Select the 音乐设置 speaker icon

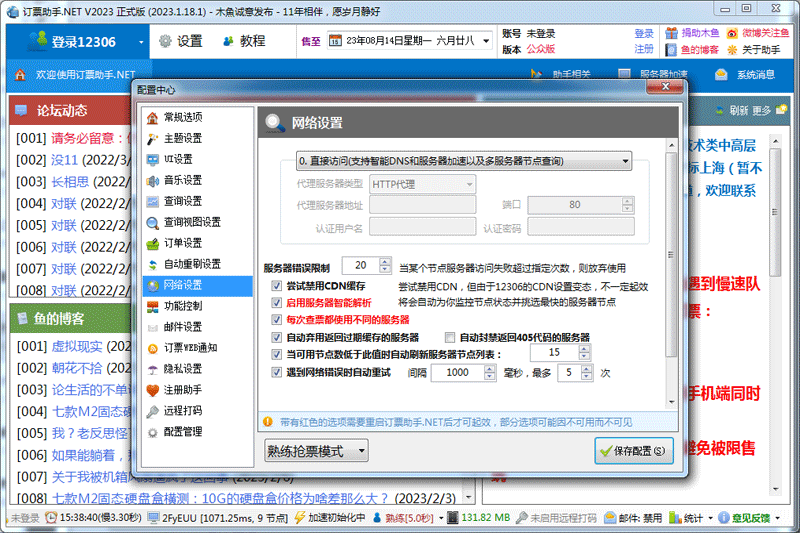(x=153, y=181)
